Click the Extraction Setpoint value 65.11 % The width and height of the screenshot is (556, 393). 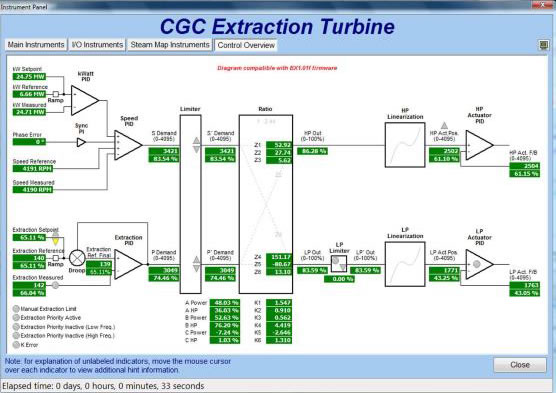[29, 237]
